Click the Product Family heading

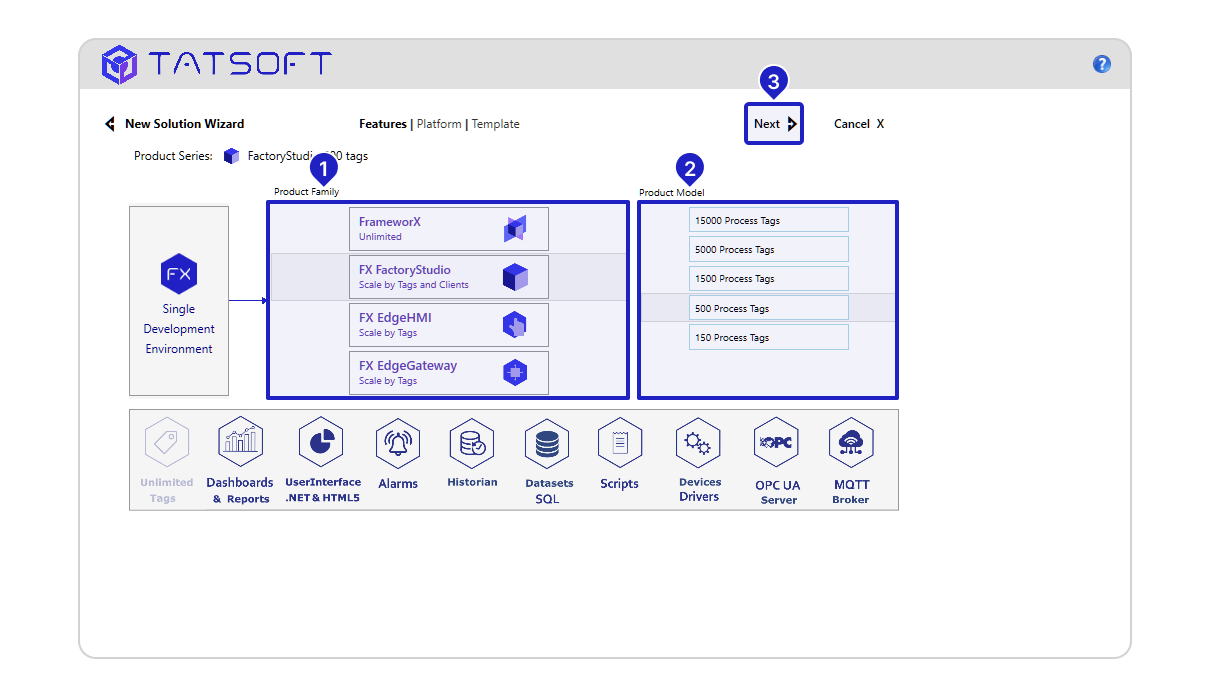[x=307, y=191]
